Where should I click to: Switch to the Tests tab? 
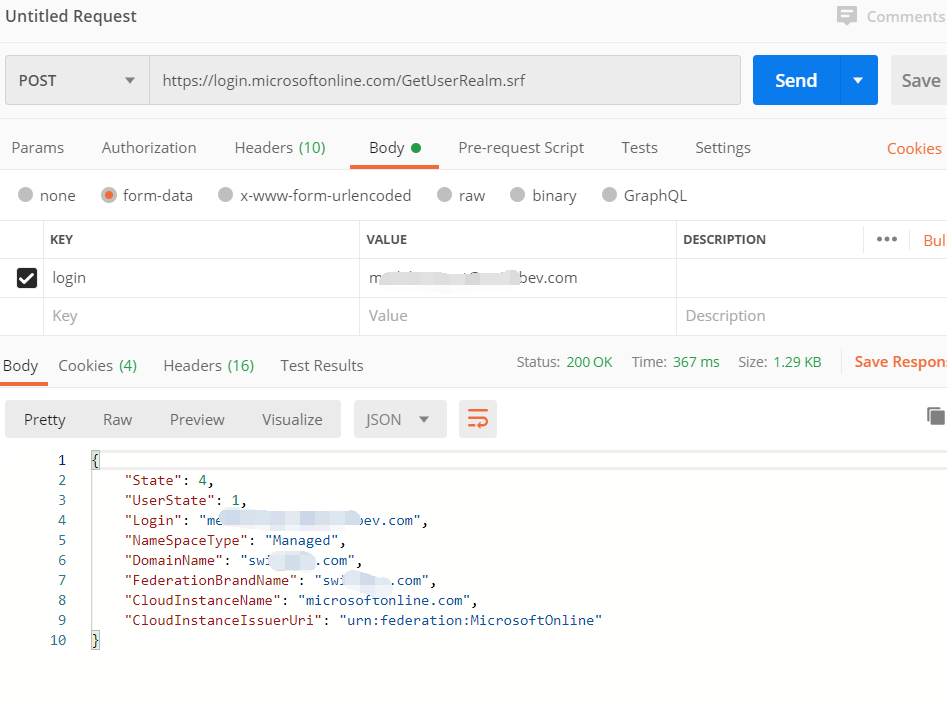coord(639,147)
